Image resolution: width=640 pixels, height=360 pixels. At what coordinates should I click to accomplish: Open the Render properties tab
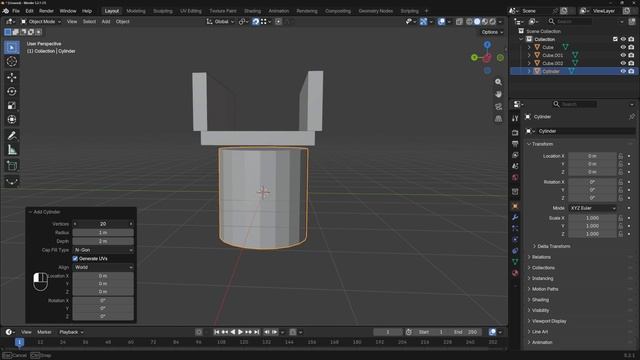pyautogui.click(x=515, y=133)
